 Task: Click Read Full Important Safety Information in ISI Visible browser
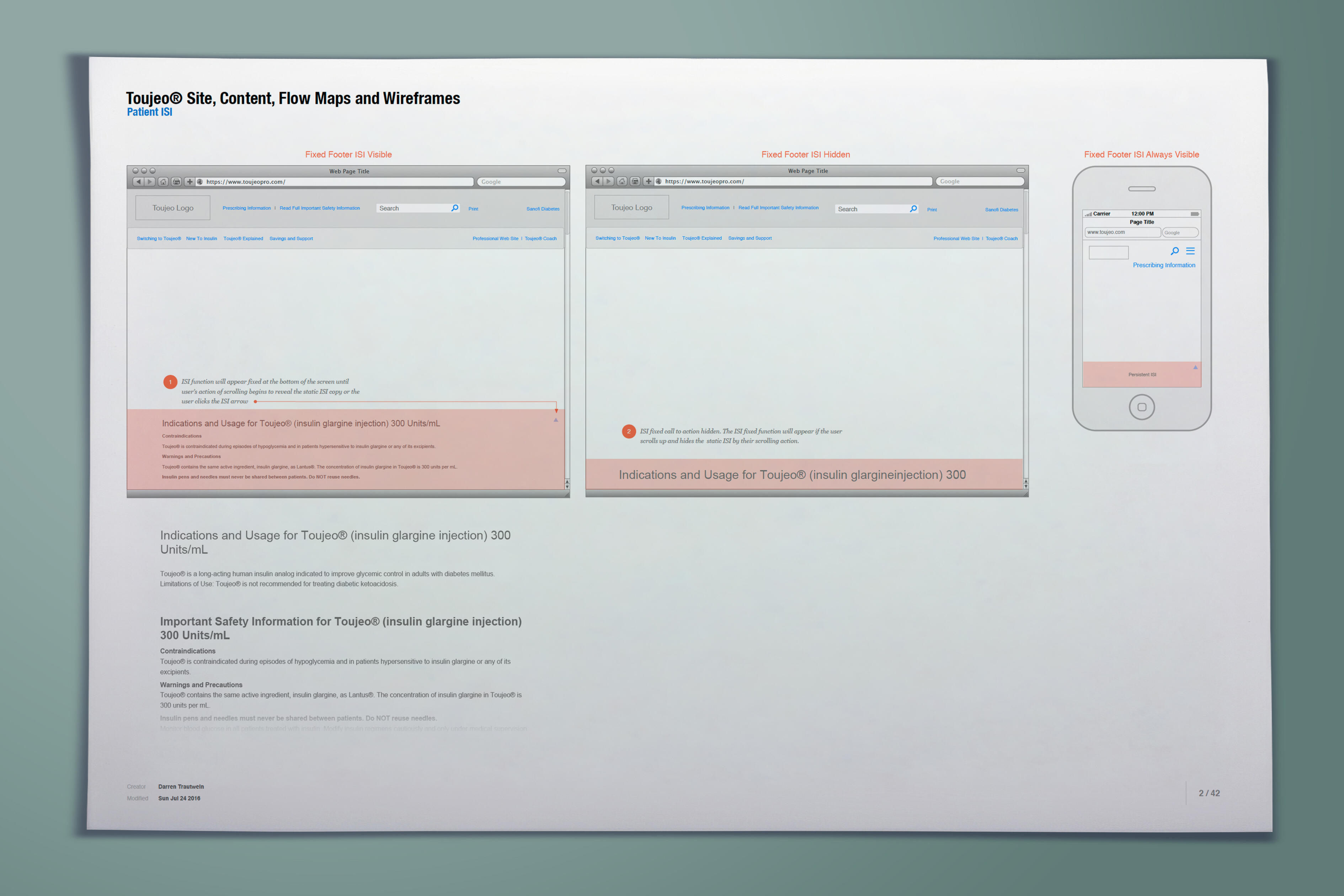tap(320, 208)
